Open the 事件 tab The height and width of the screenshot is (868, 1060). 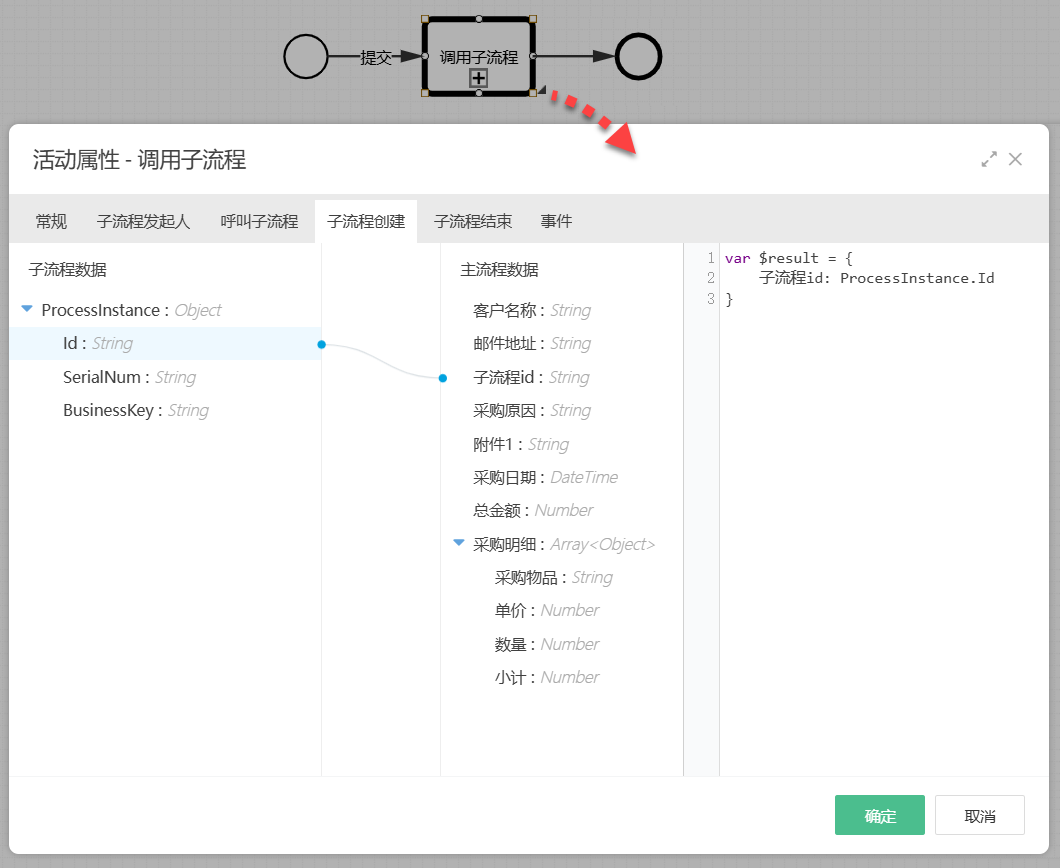[556, 221]
